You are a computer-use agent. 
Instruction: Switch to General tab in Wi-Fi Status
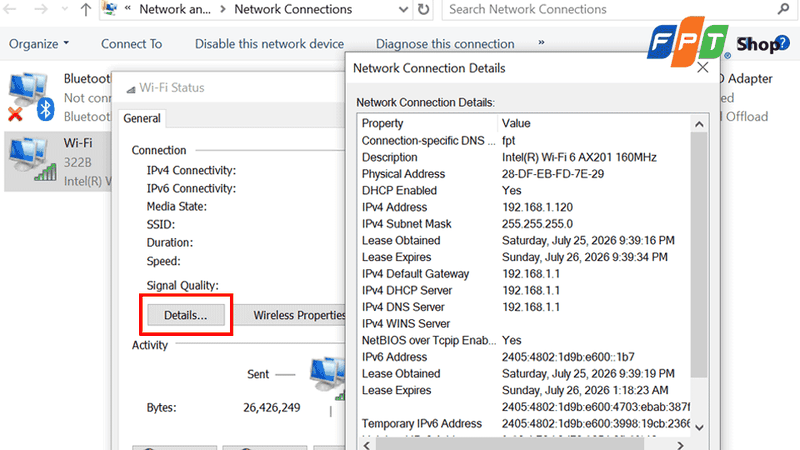[142, 118]
